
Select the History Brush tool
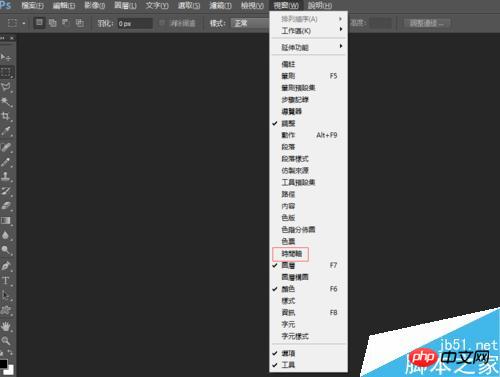click(x=6, y=191)
